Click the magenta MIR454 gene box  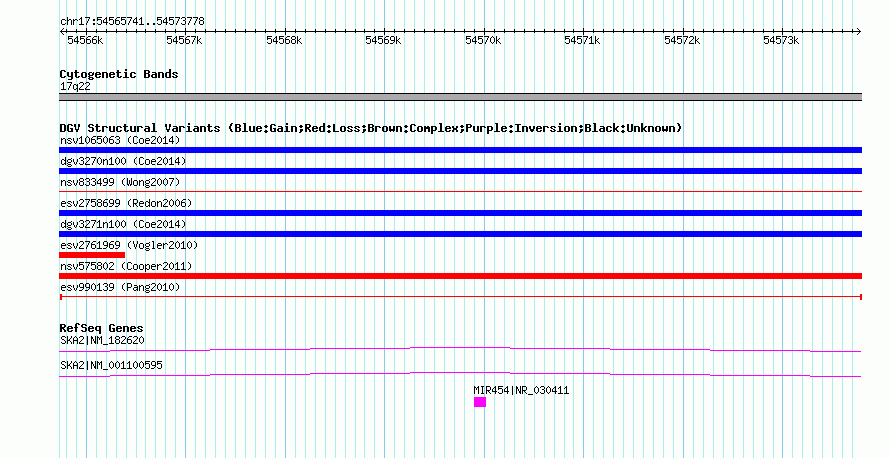click(x=480, y=402)
